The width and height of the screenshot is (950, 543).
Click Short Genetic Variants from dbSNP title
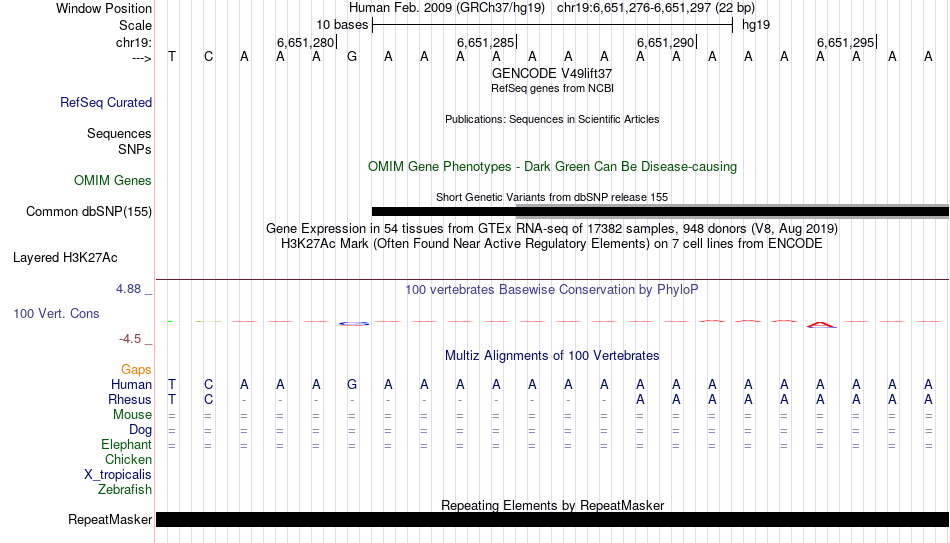pyautogui.click(x=552, y=197)
